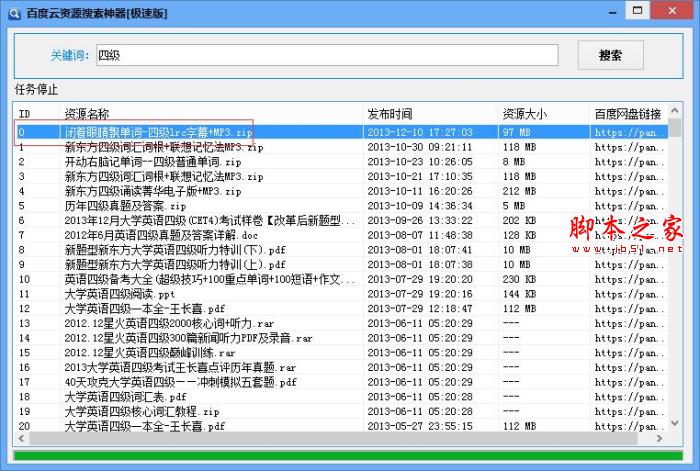Sort by 资源名称 column header
This screenshot has height=471, width=700.
click(211, 114)
